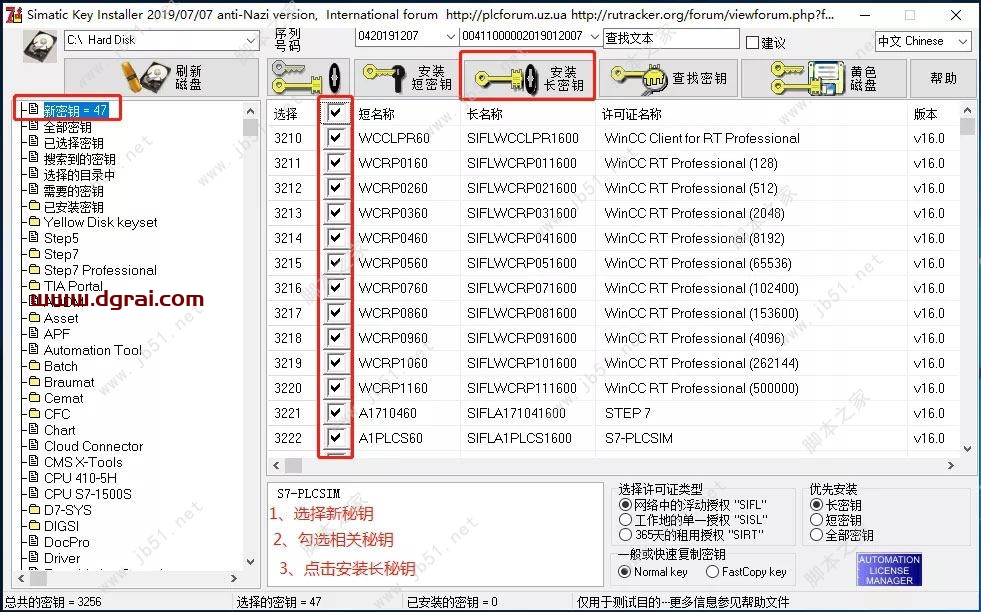Select 全部密钥 in the tree

[x=68, y=127]
